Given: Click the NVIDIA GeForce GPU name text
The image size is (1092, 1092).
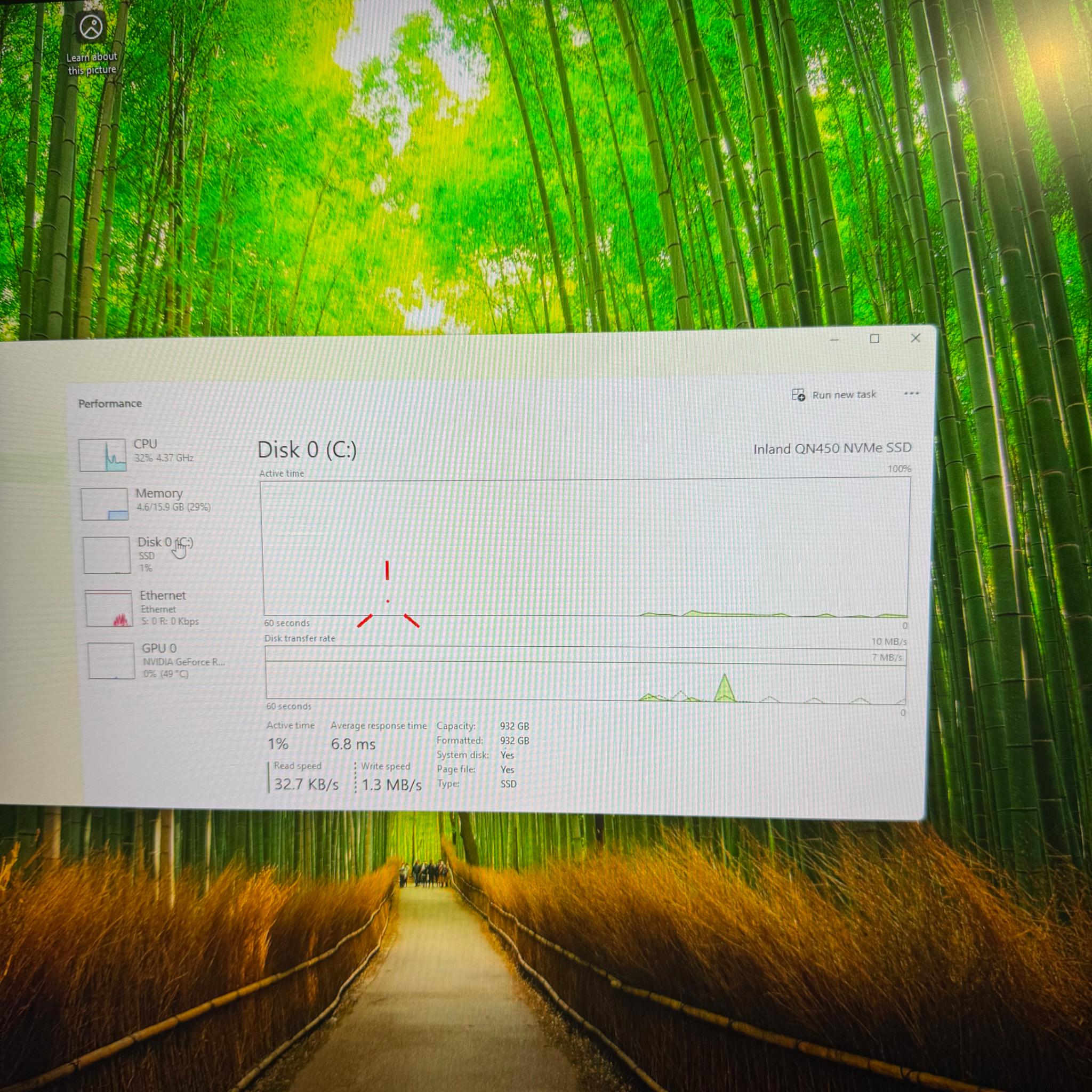Looking at the screenshot, I should click(184, 661).
